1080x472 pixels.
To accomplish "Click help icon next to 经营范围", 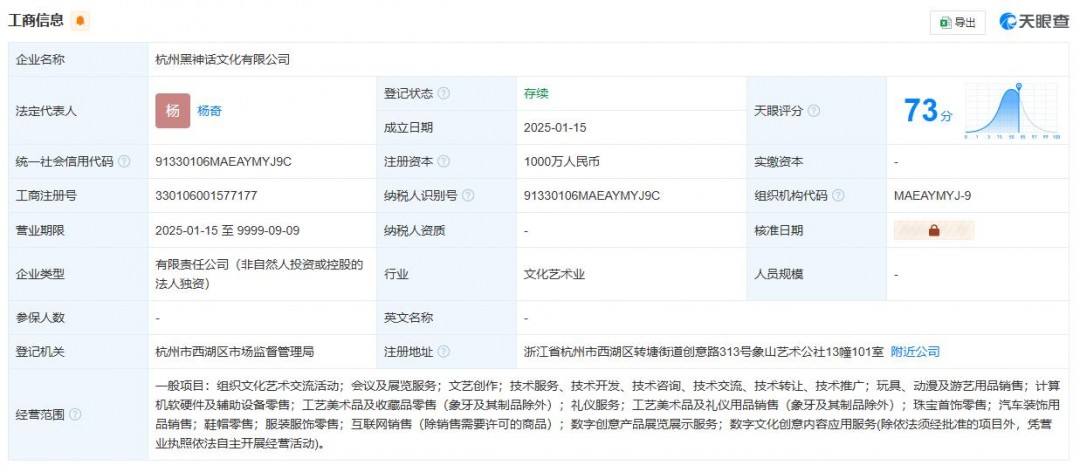I will 75,415.
